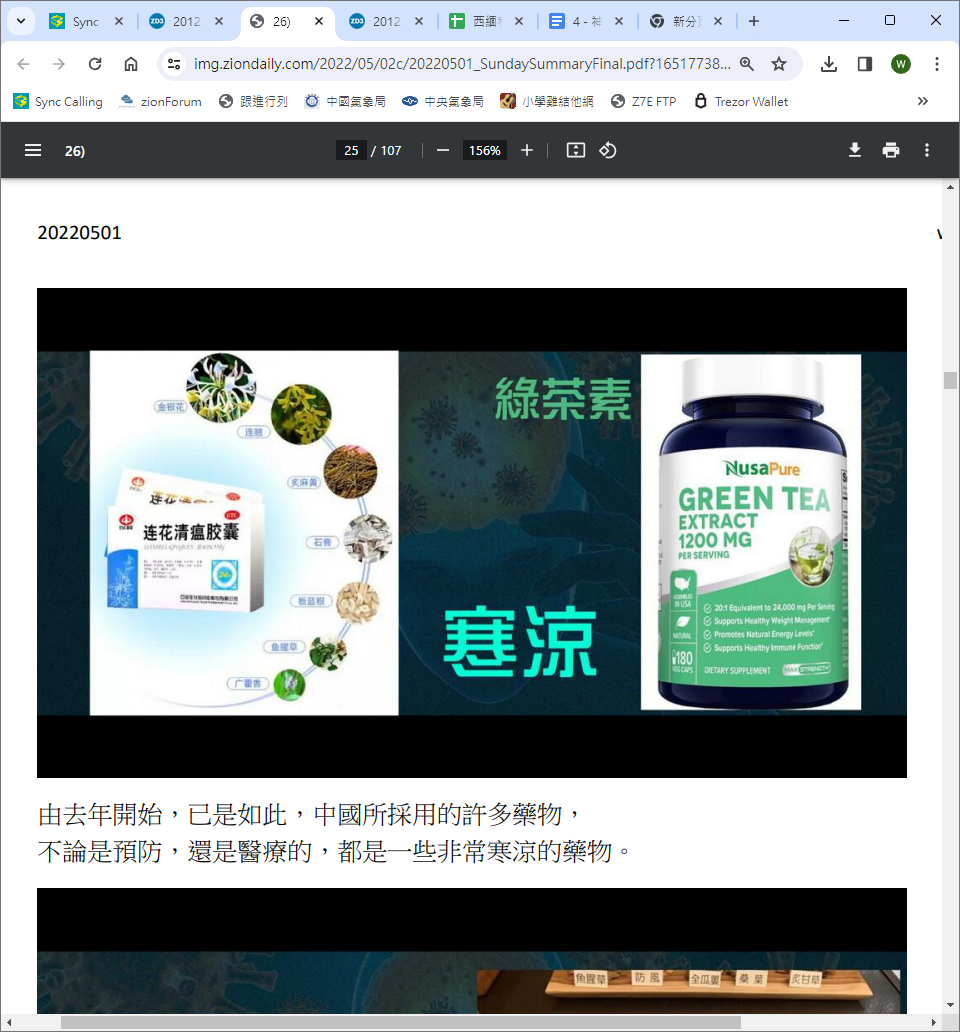Open 中國氣象局 bookmark

pyautogui.click(x=345, y=101)
